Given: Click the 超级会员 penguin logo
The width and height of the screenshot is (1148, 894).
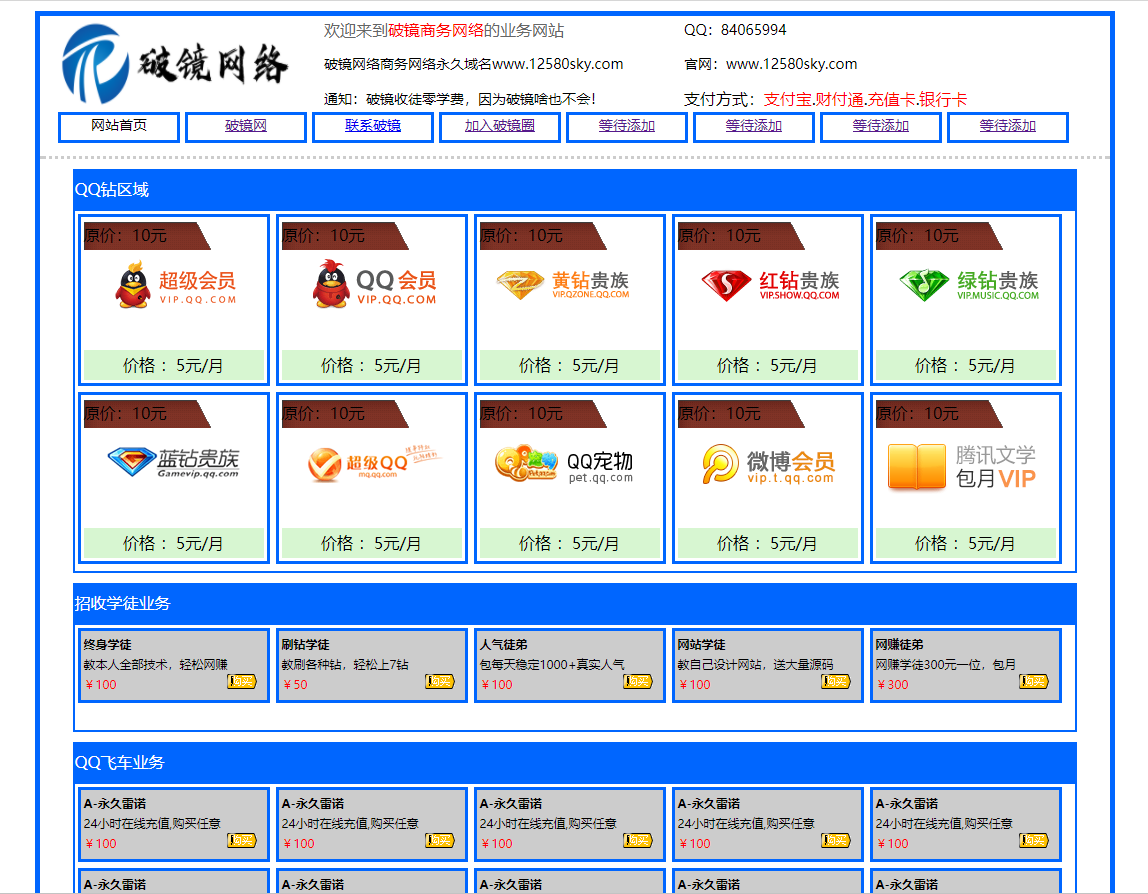Looking at the screenshot, I should coord(174,285).
